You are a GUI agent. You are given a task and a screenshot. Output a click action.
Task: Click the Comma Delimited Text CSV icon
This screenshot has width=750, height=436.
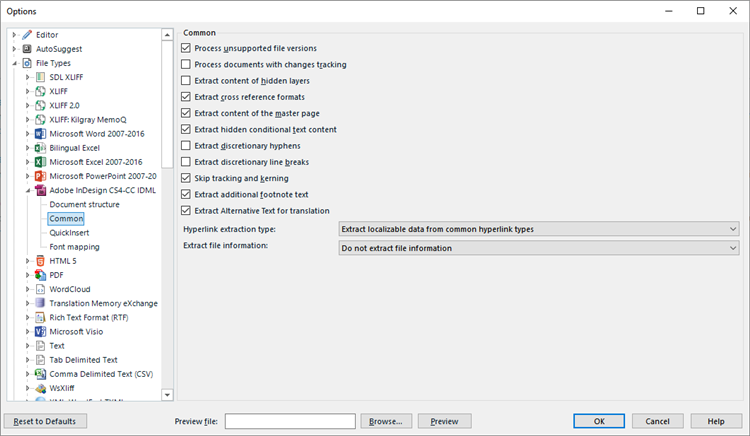click(x=41, y=374)
